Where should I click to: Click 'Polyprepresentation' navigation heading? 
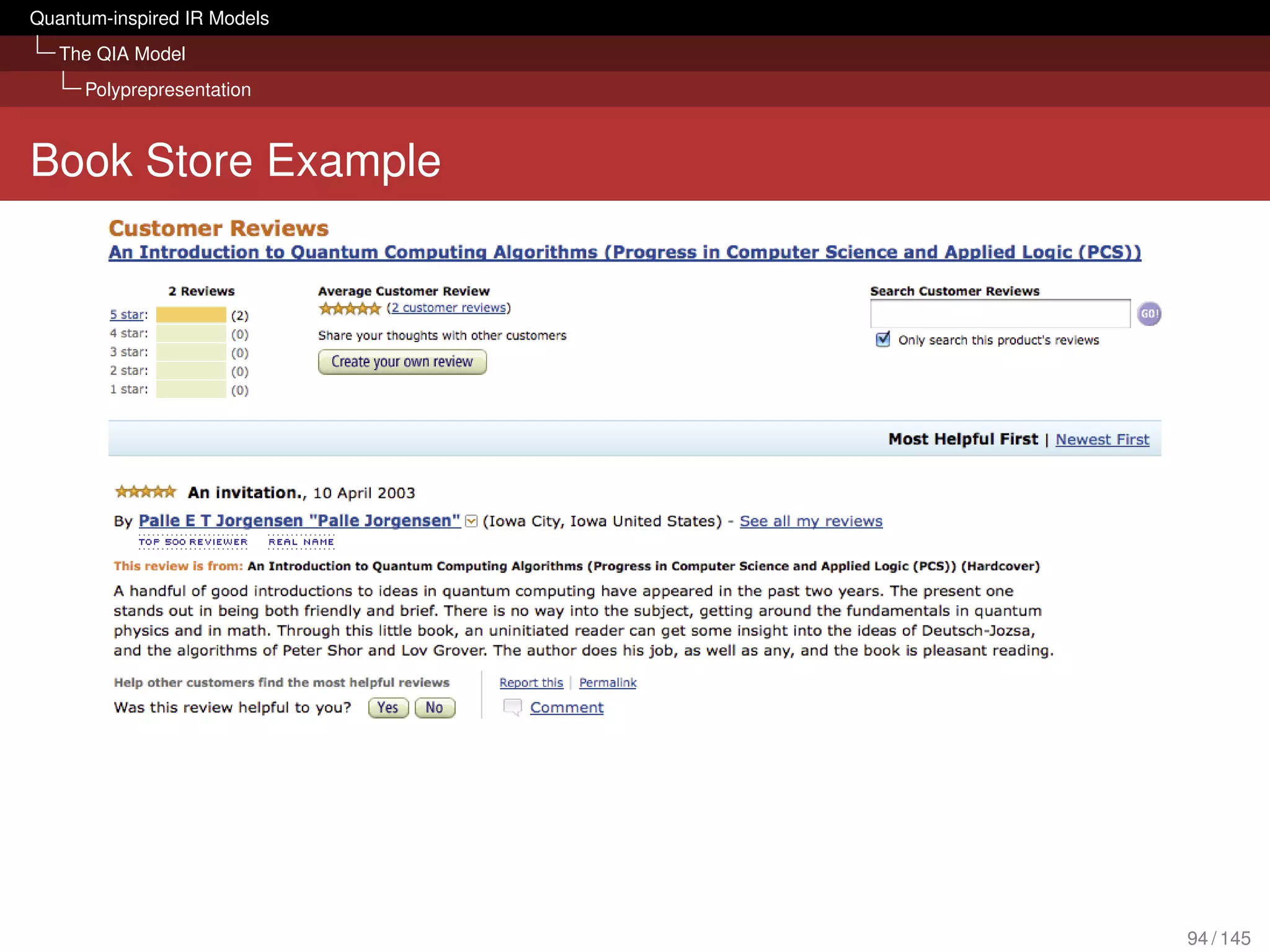(x=168, y=90)
